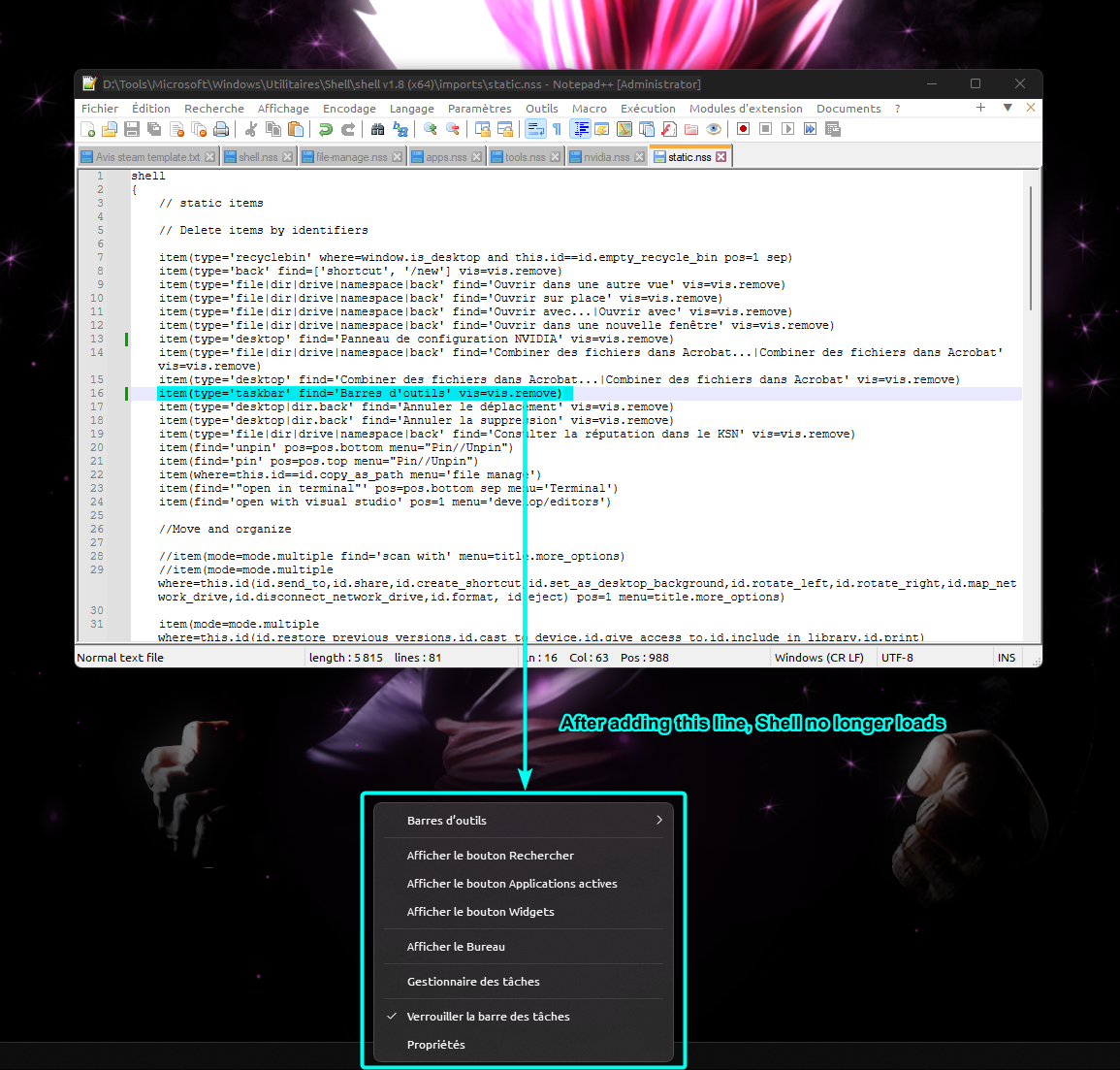1120x1070 pixels.
Task: Switch to the Avis steam template.txt tab
Action: coord(147,157)
